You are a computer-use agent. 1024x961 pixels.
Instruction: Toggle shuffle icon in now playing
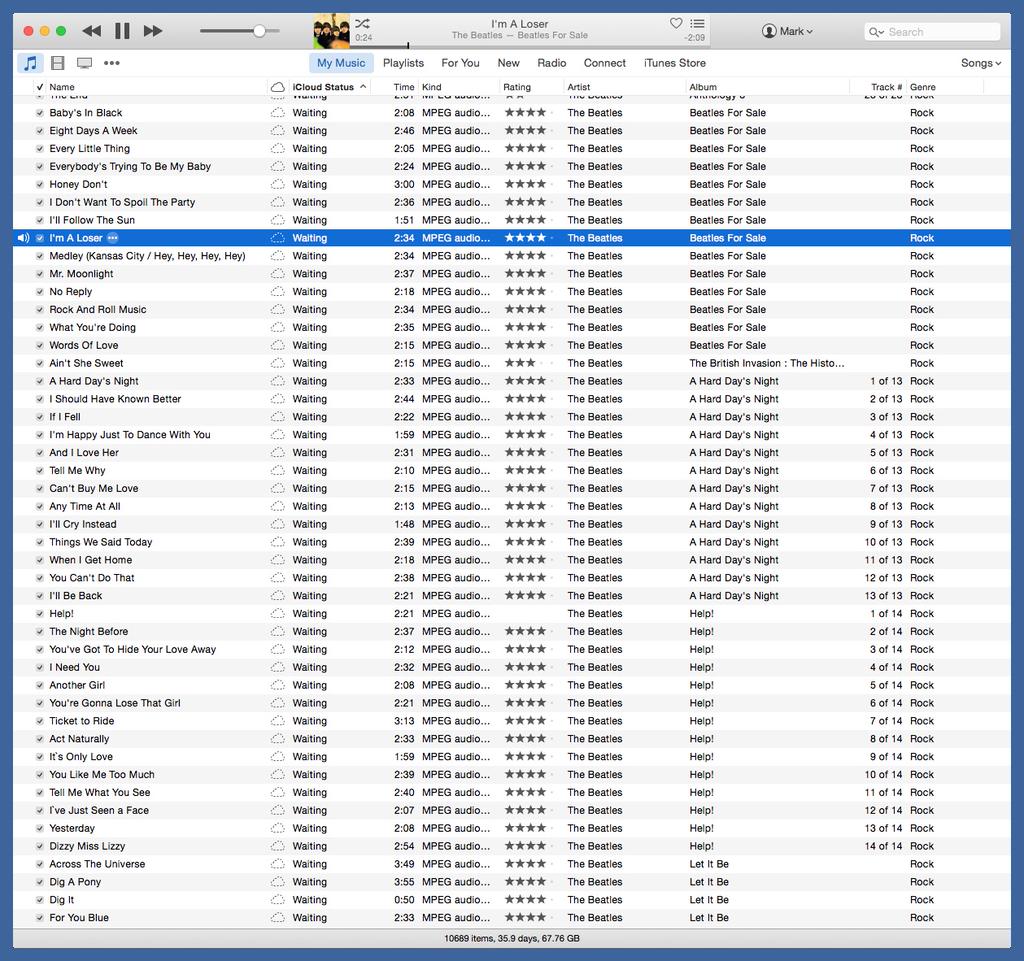pos(362,23)
